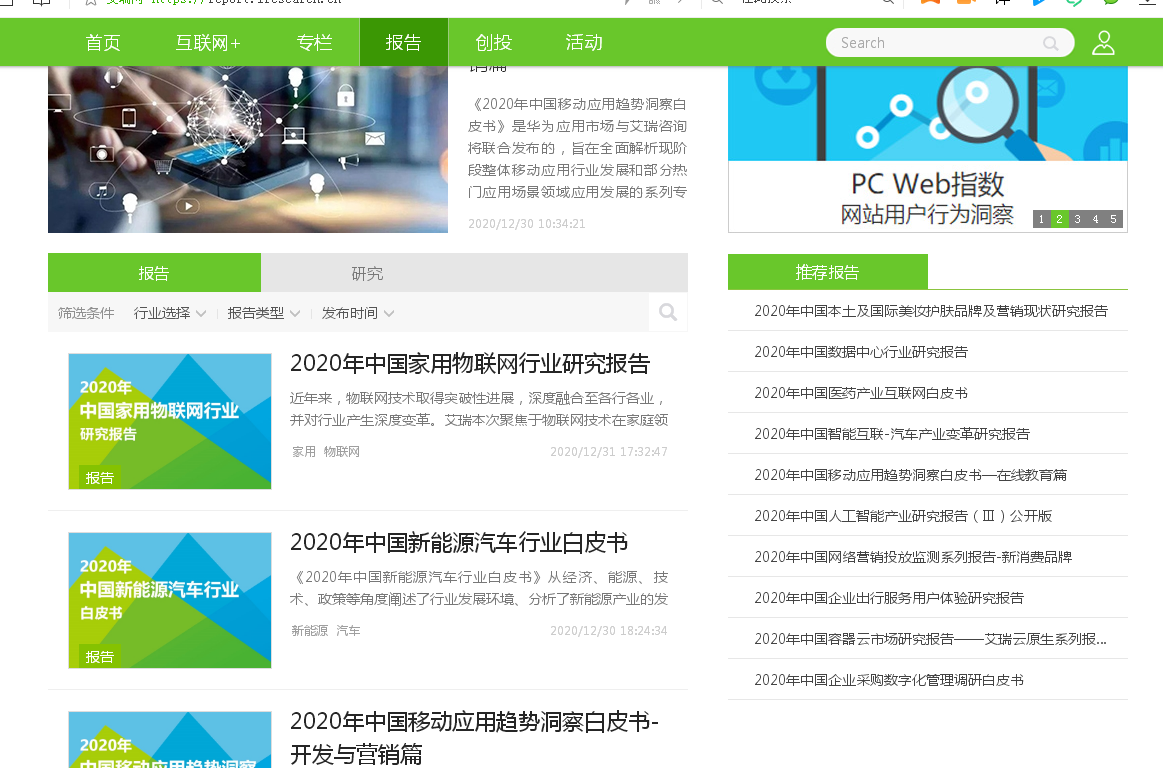Expand the 报告类型 filter dropdown
The width and height of the screenshot is (1163, 768).
tap(264, 313)
